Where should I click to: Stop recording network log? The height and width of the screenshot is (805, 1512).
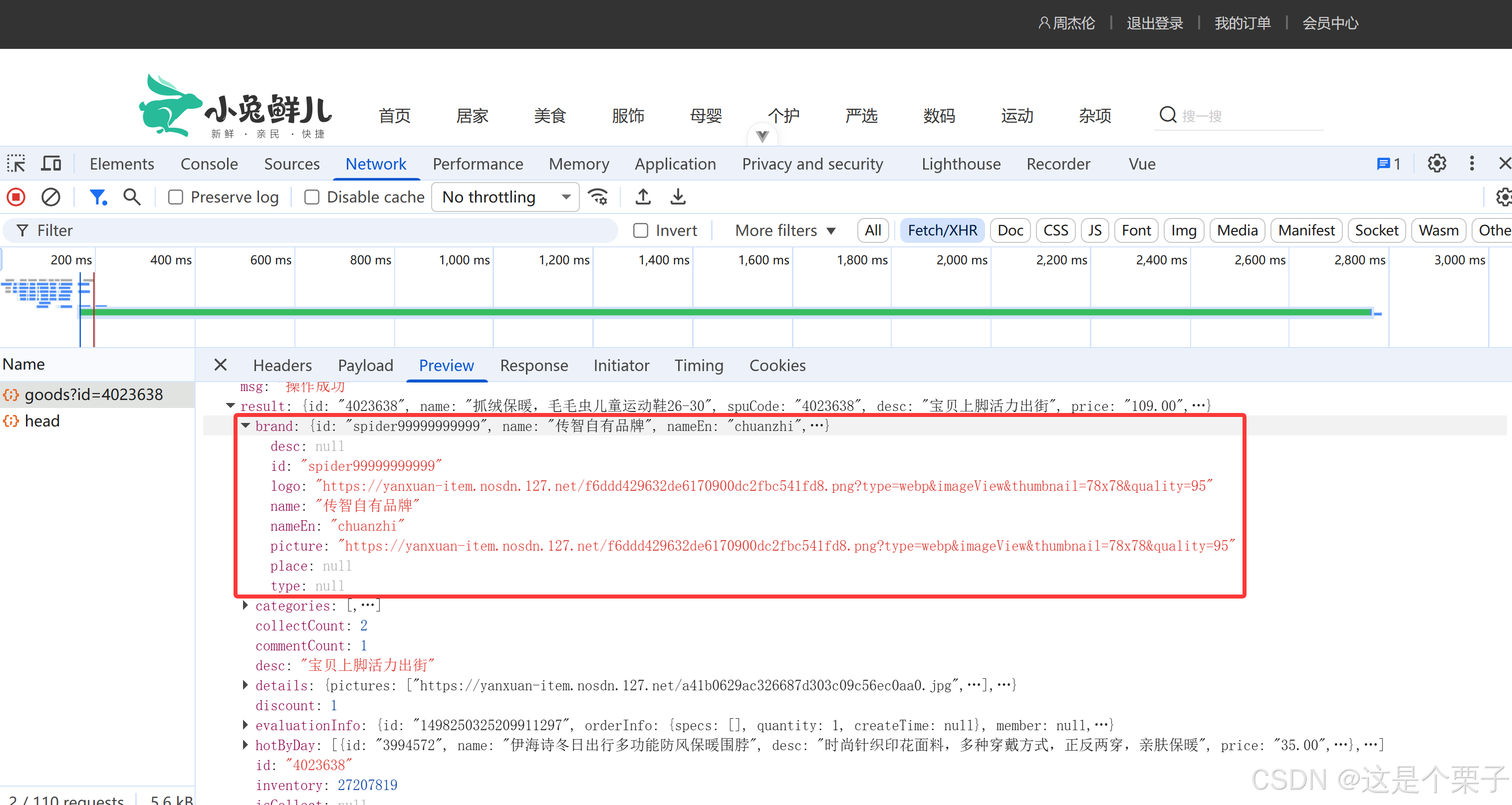coord(16,197)
